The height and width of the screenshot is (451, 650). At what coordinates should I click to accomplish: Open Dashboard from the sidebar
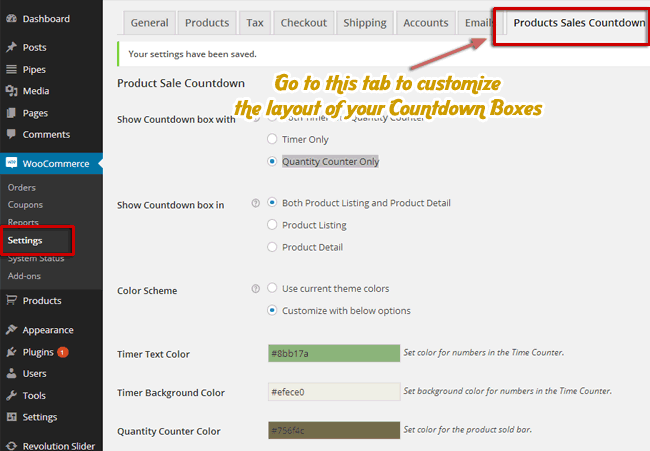[46, 19]
